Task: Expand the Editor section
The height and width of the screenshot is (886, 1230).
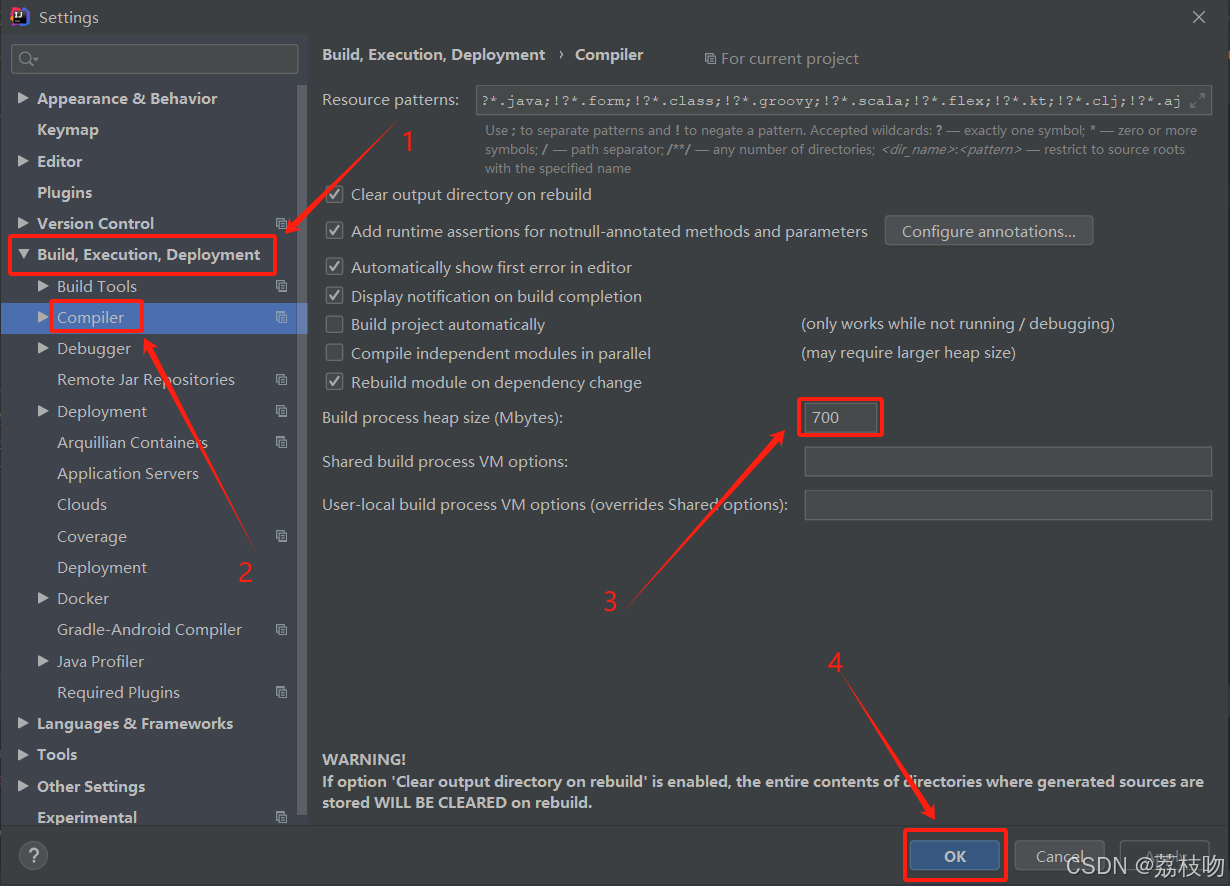Action: pos(23,161)
